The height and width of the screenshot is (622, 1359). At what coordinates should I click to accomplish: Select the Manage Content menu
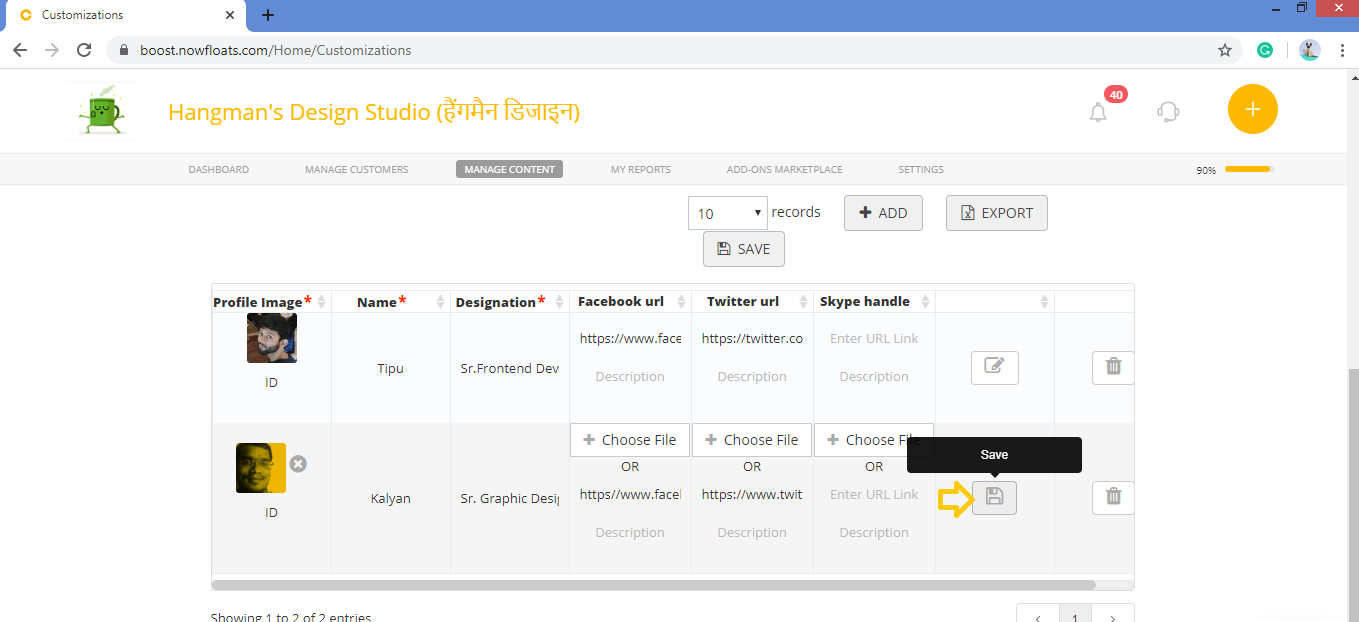pos(509,169)
